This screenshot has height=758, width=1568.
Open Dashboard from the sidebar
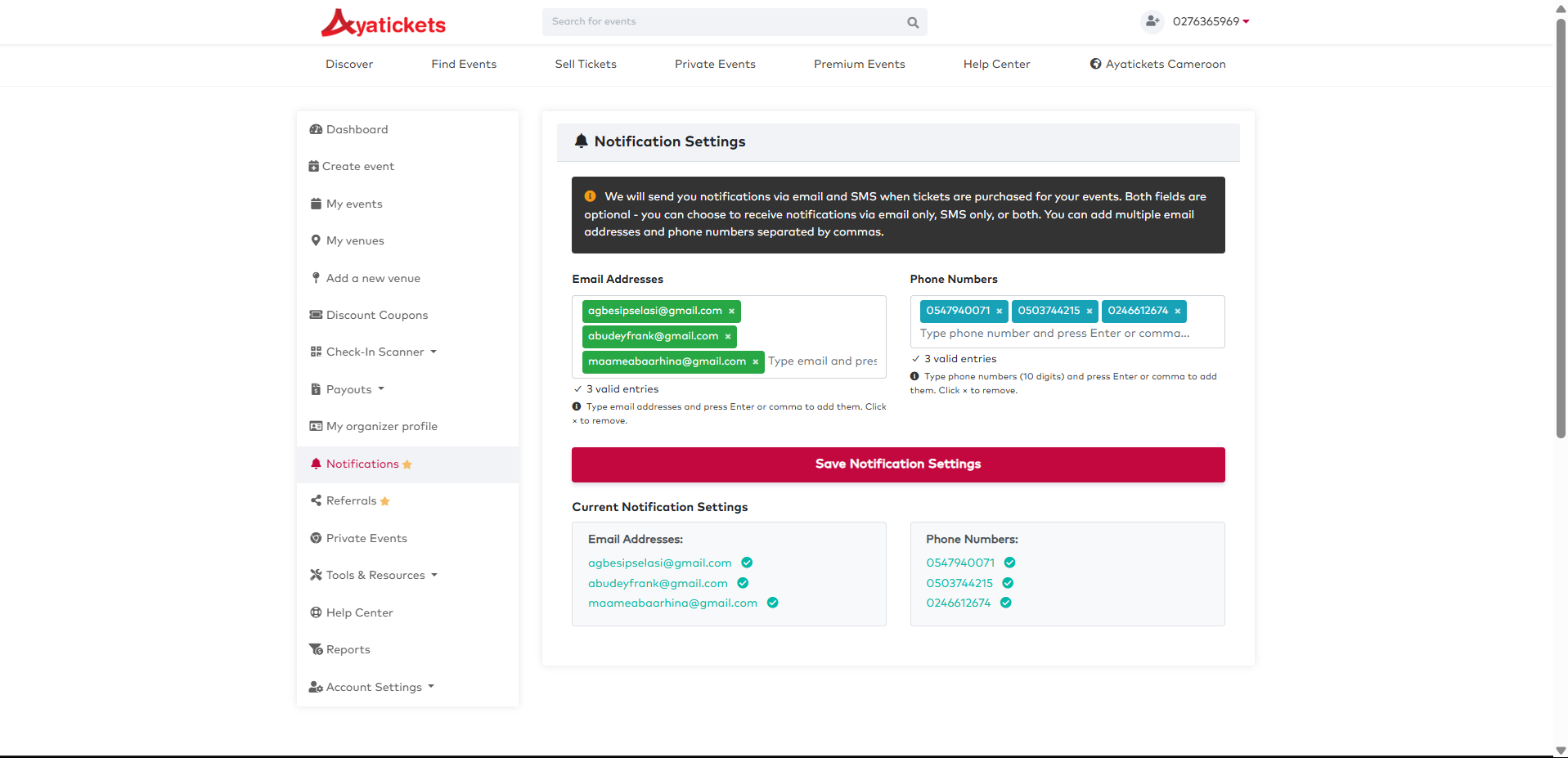coord(357,130)
